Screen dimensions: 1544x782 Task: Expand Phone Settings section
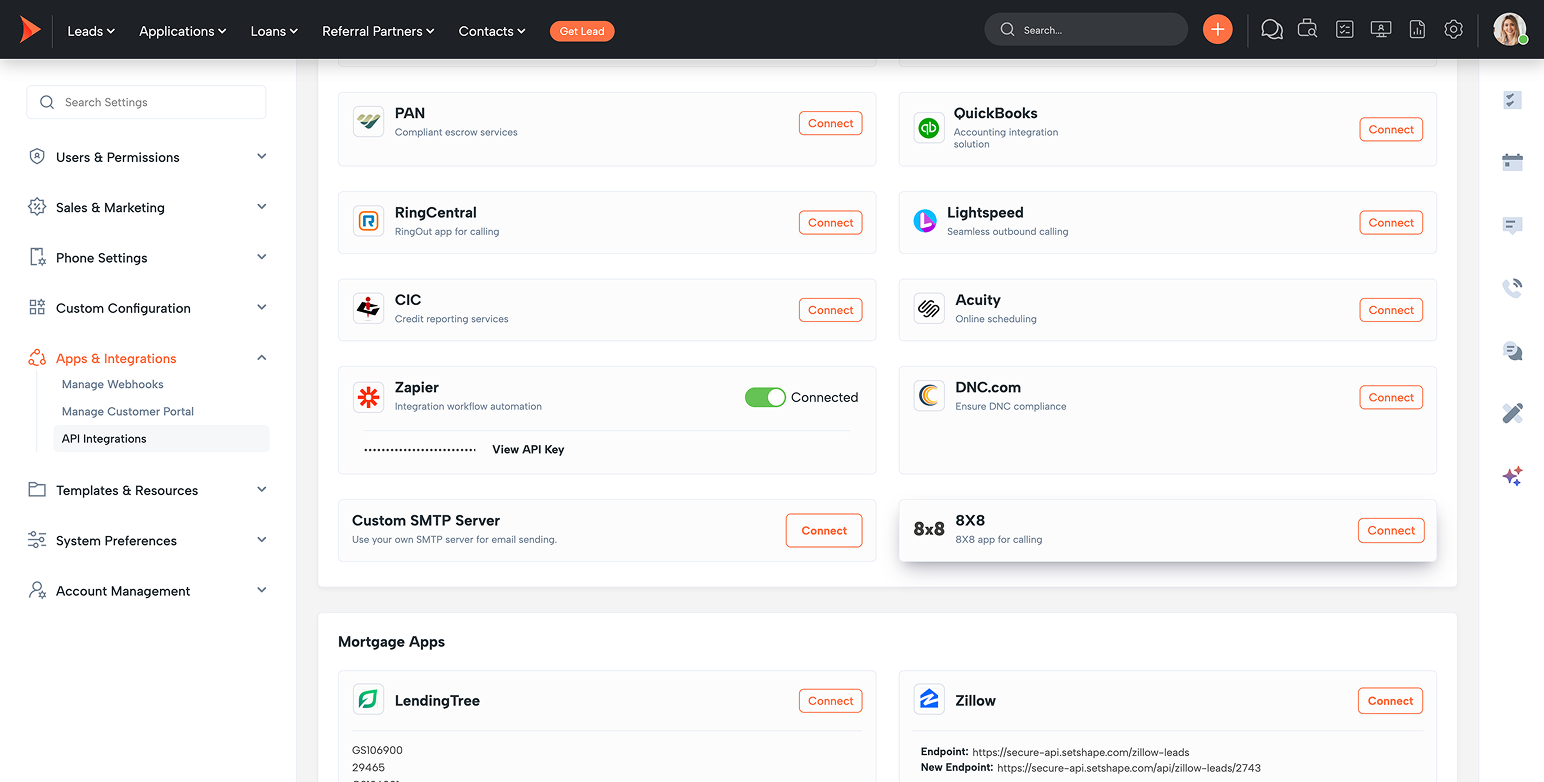click(x=148, y=257)
